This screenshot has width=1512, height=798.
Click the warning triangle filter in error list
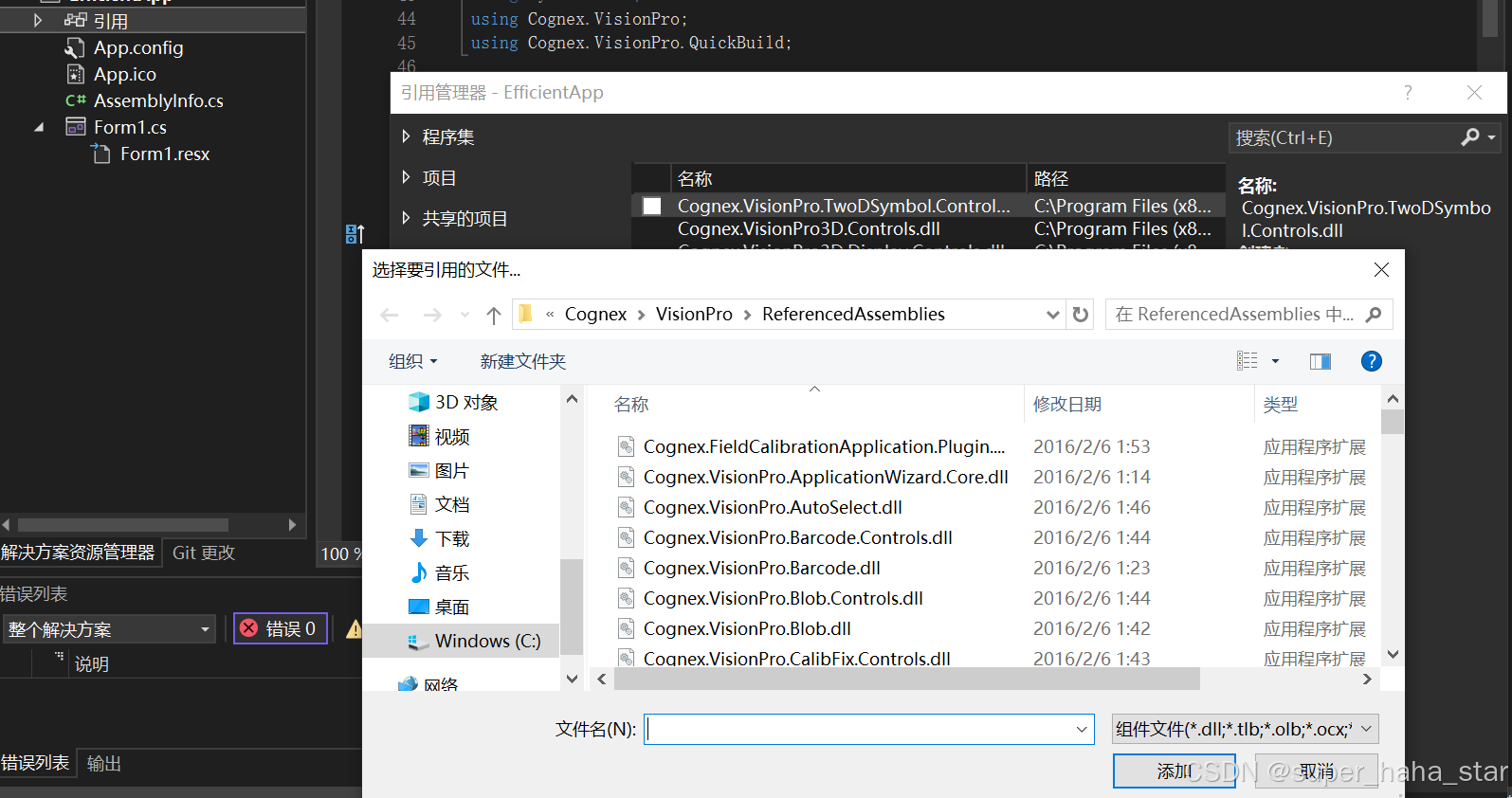pyautogui.click(x=354, y=628)
